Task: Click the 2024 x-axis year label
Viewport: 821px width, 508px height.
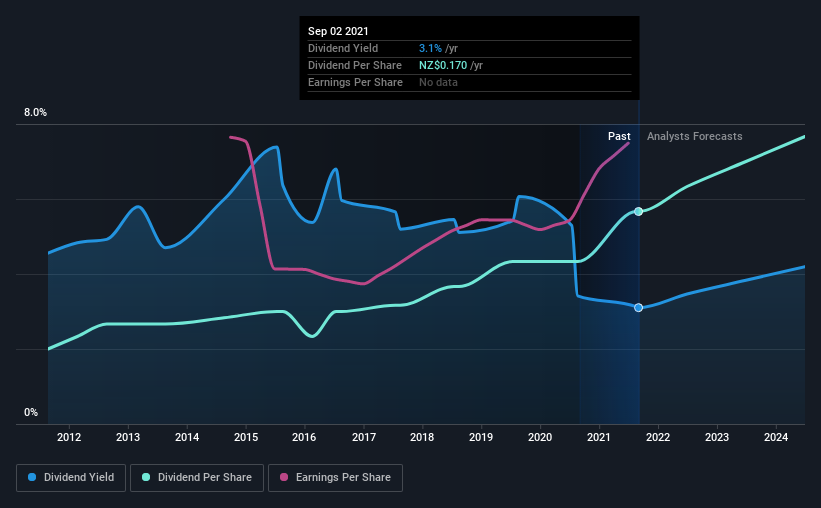Action: click(775, 437)
